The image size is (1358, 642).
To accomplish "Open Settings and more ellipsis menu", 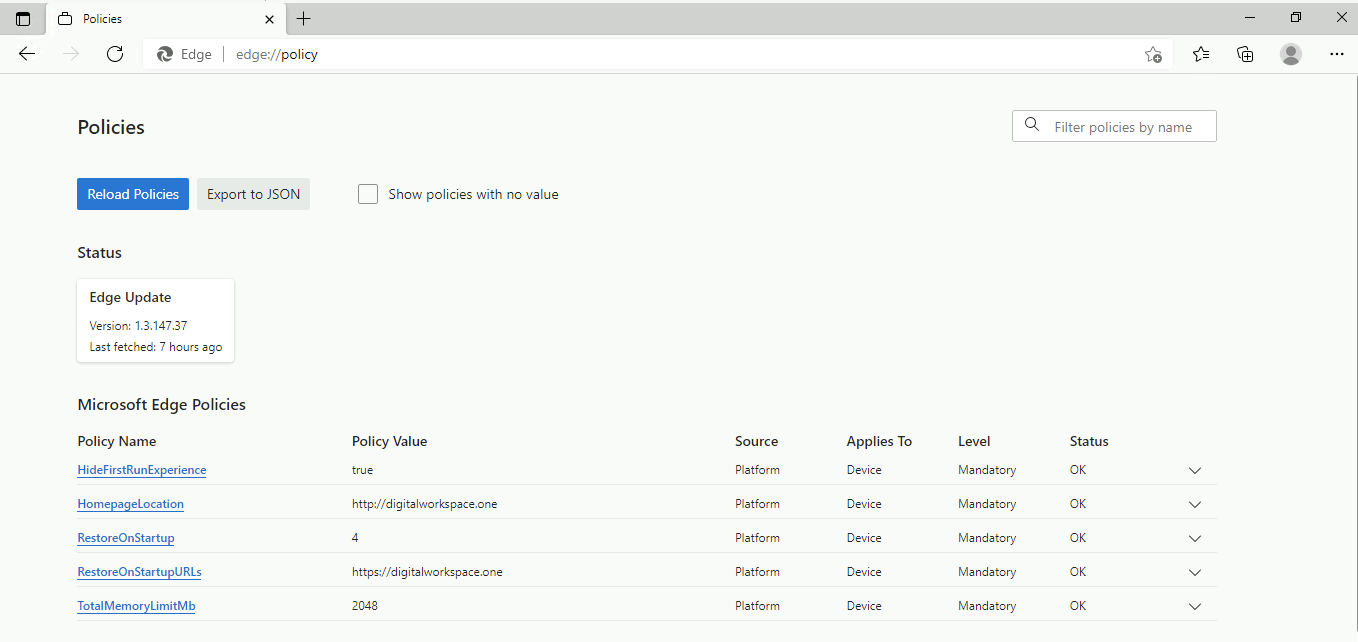I will 1337,55.
